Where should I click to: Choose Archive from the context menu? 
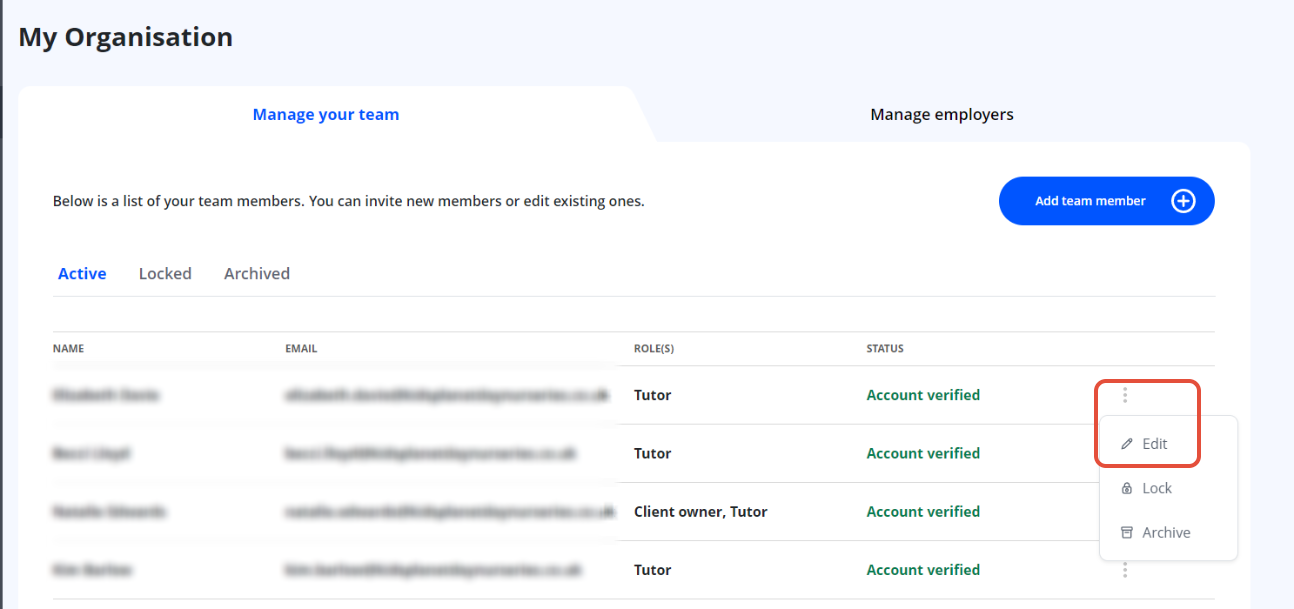tap(1165, 533)
